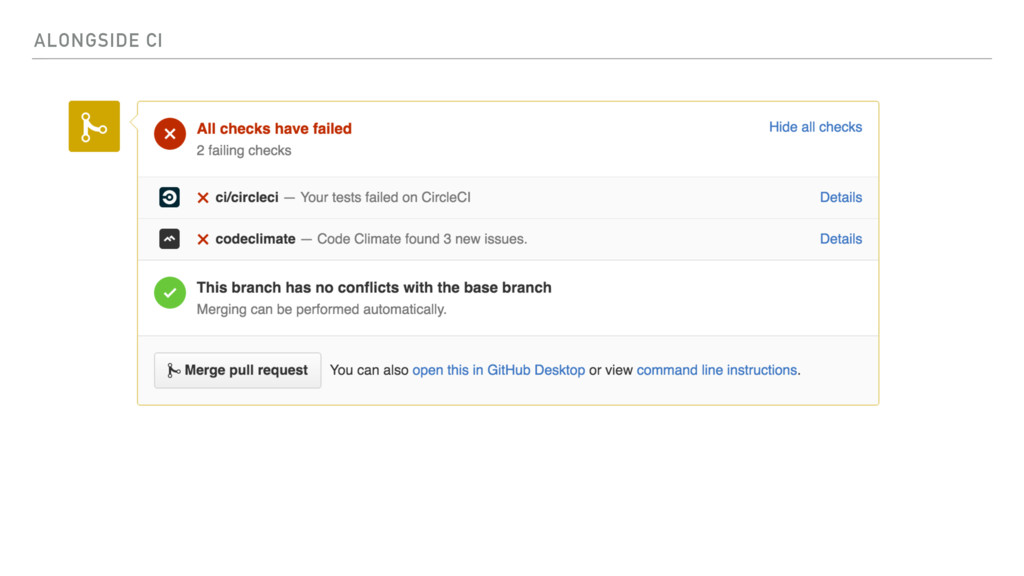Open Details for ci/circleci check

pyautogui.click(x=840, y=197)
